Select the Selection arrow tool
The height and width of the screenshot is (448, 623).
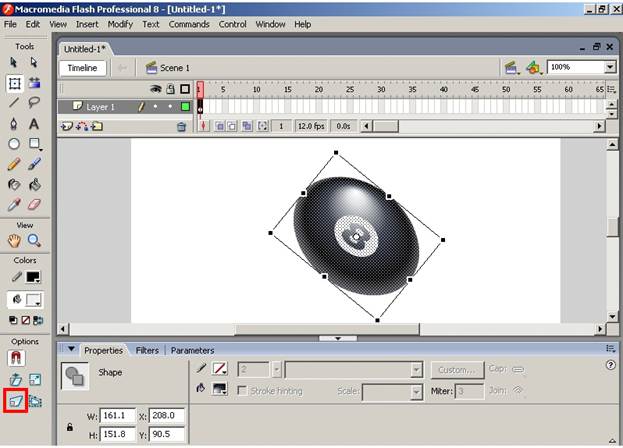14,62
